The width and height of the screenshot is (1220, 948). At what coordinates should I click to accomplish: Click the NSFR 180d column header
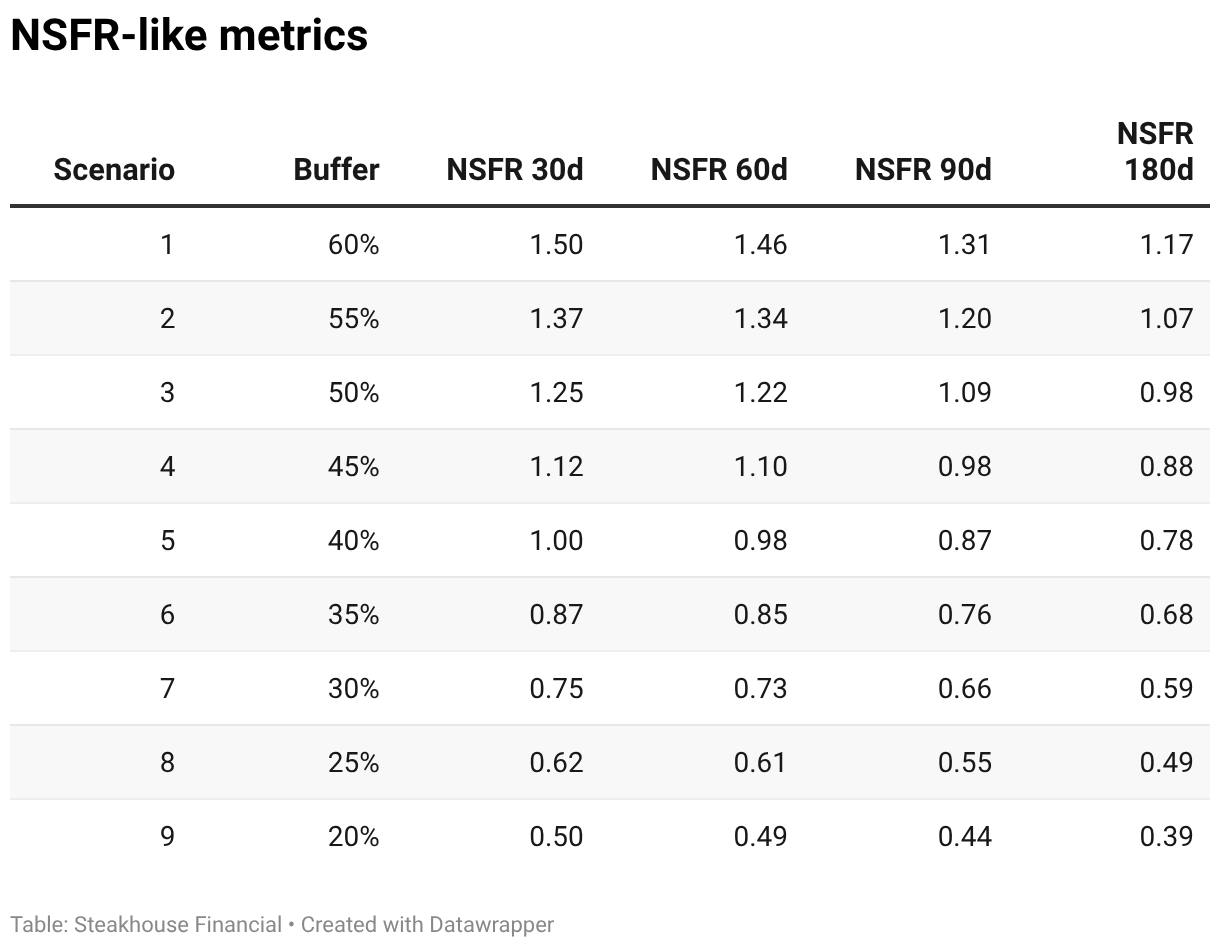(1155, 152)
